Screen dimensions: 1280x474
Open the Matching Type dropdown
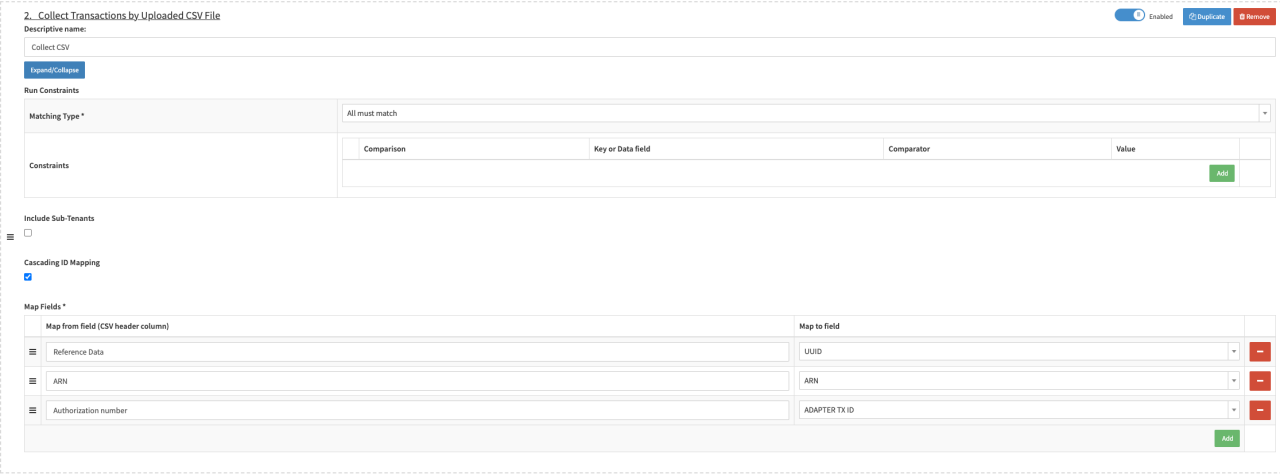point(805,114)
